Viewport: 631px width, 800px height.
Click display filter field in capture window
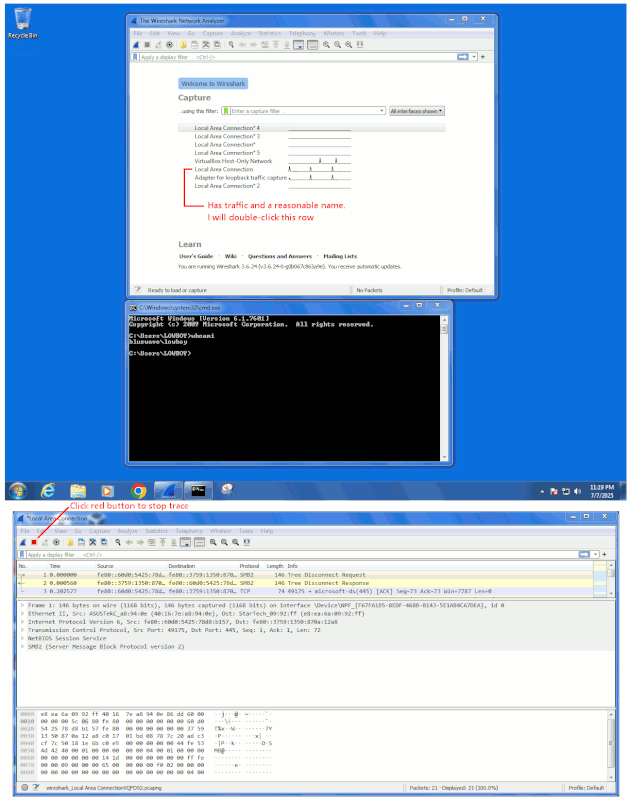point(301,555)
